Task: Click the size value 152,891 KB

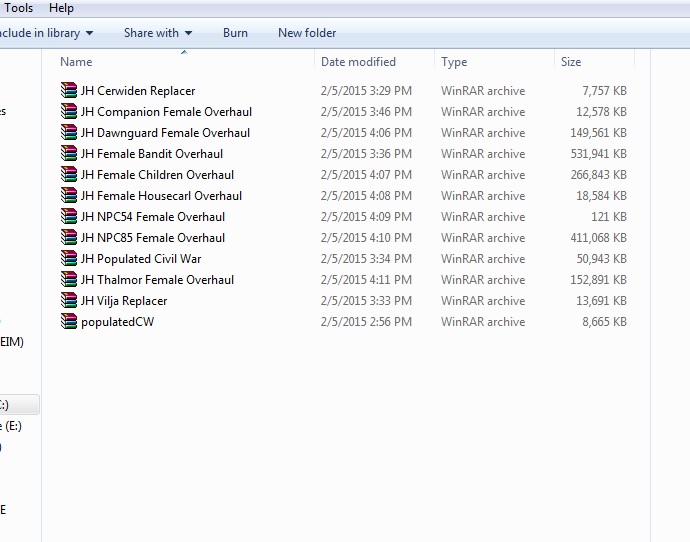Action: (598, 280)
